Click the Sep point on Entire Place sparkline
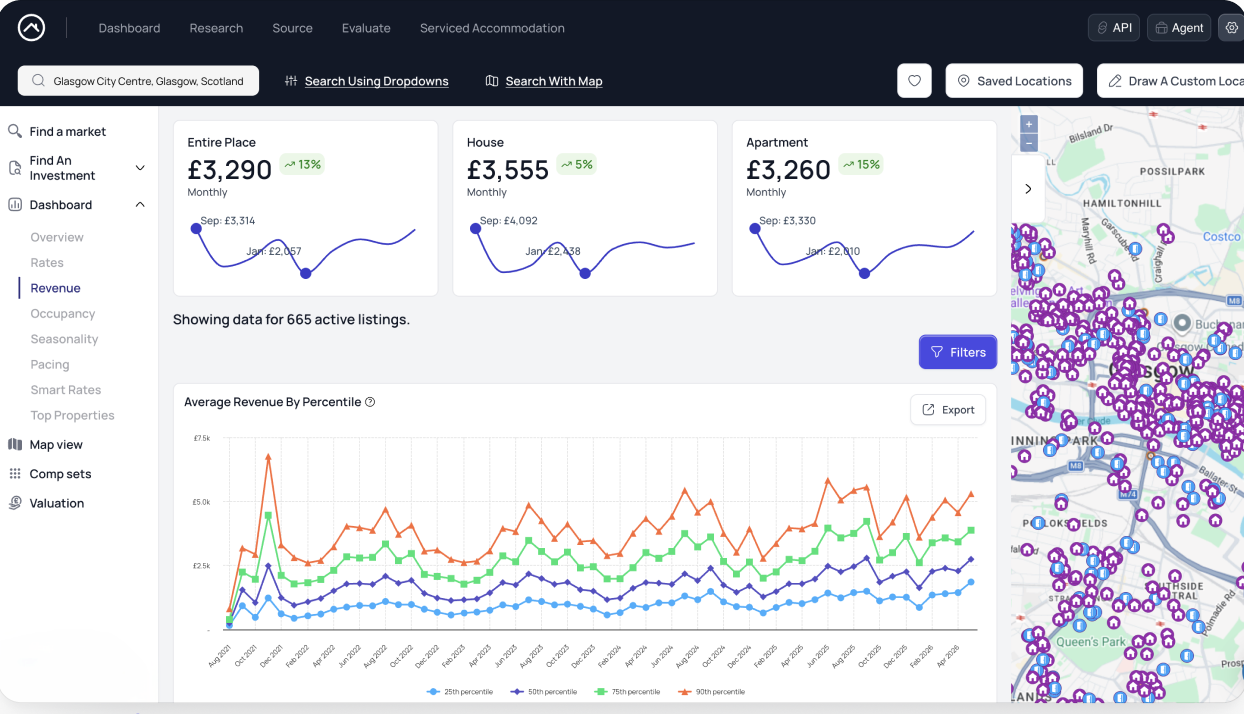The width and height of the screenshot is (1244, 714). tap(196, 229)
